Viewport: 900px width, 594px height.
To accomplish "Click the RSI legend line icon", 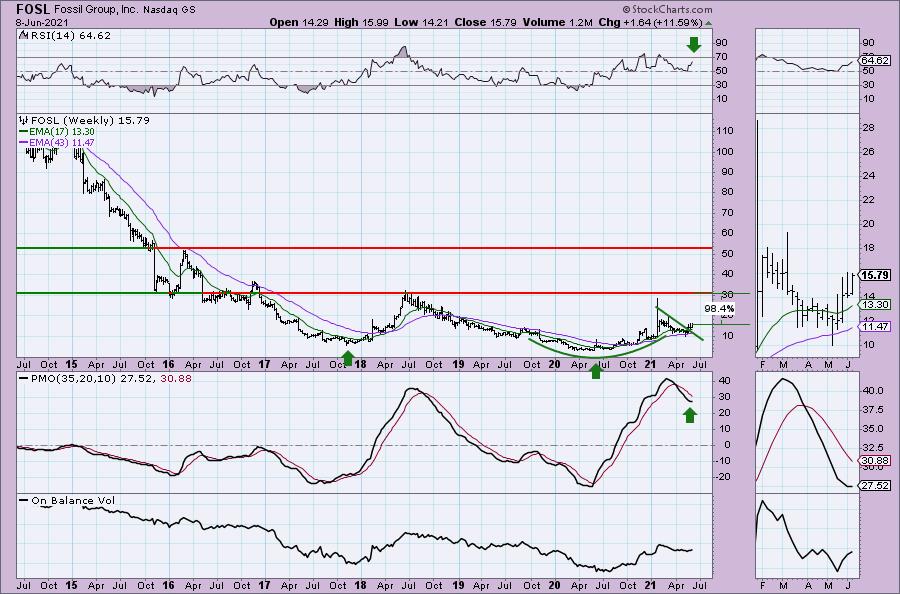I will tap(23, 35).
